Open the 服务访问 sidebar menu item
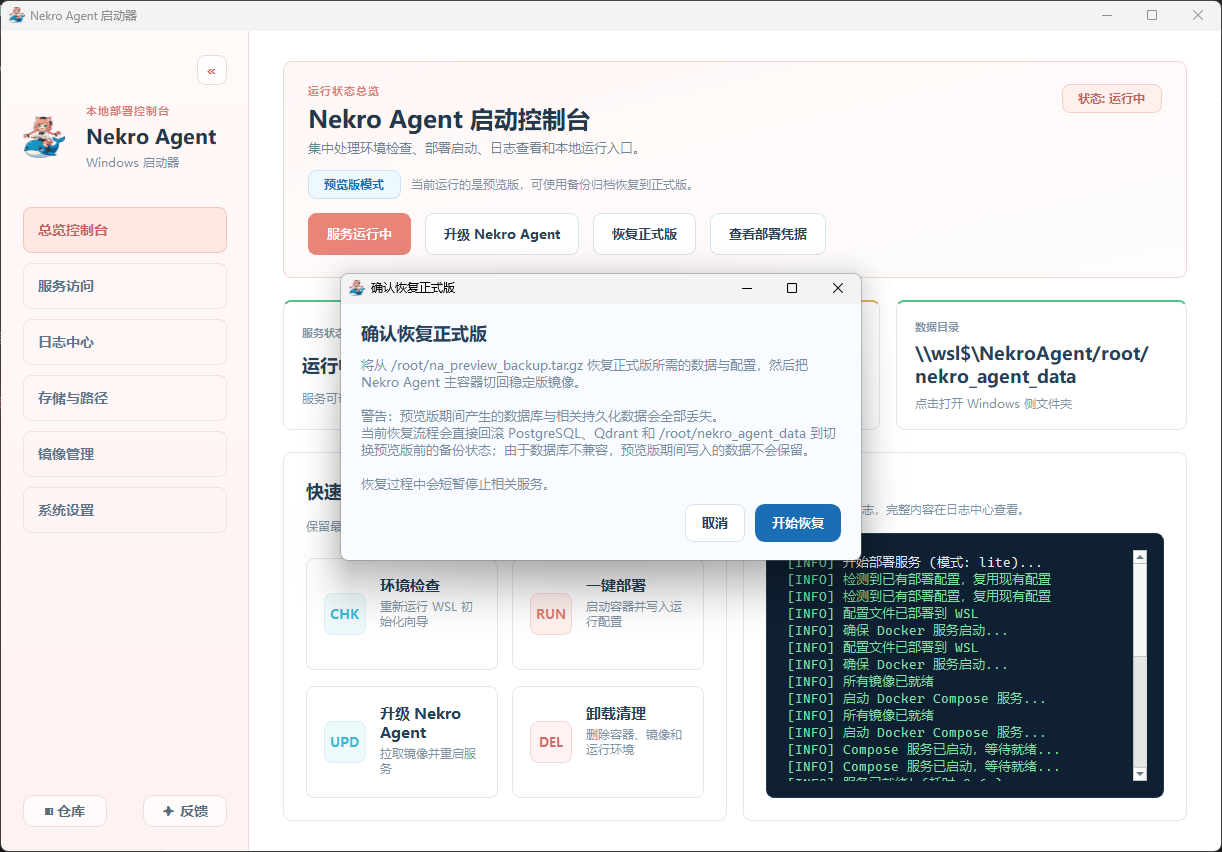Screen dimensions: 1222x852 click(125, 286)
